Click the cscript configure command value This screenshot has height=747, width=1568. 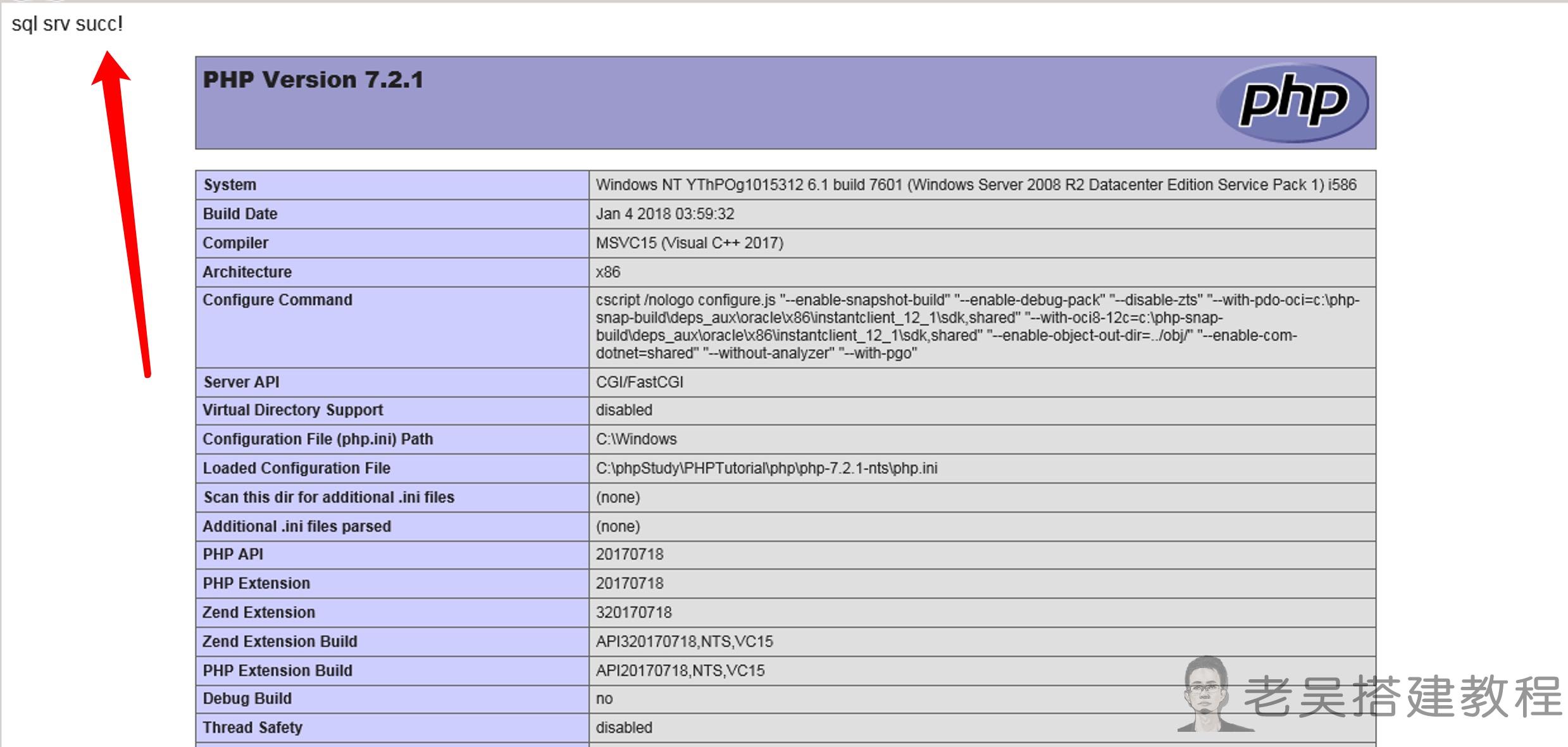978,327
